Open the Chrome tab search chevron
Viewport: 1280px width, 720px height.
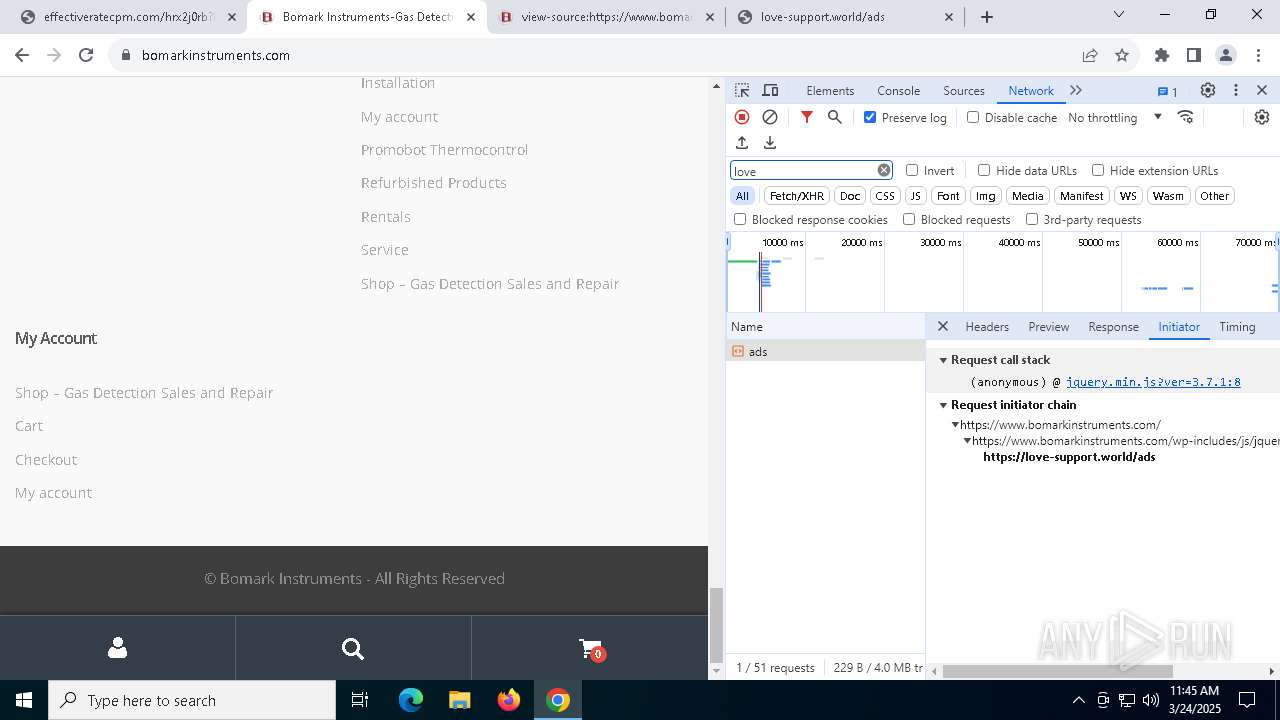pos(1119,15)
